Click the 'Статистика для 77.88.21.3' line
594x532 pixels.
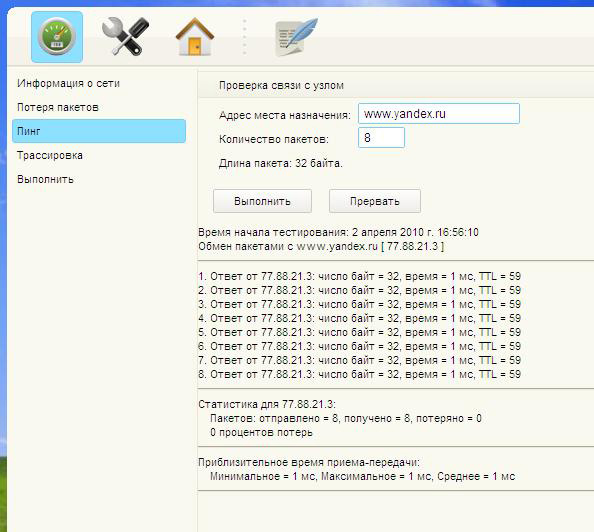pyautogui.click(x=267, y=404)
